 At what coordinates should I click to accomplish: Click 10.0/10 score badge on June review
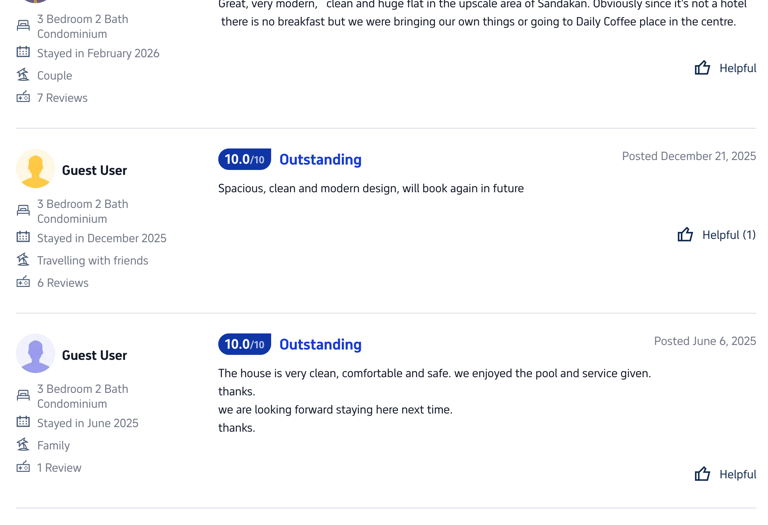[244, 344]
